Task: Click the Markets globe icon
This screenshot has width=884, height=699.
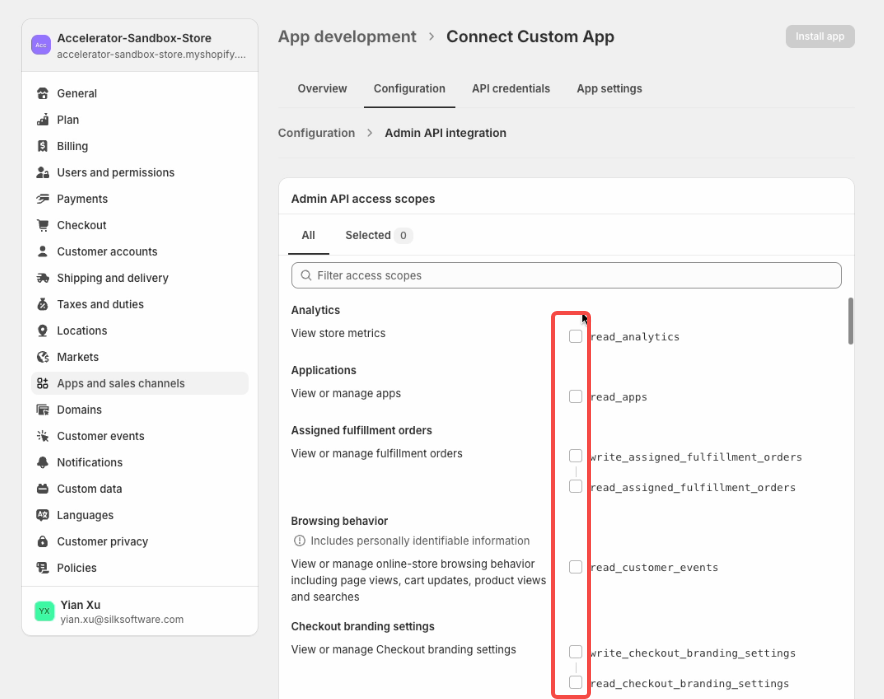Action: (x=42, y=357)
